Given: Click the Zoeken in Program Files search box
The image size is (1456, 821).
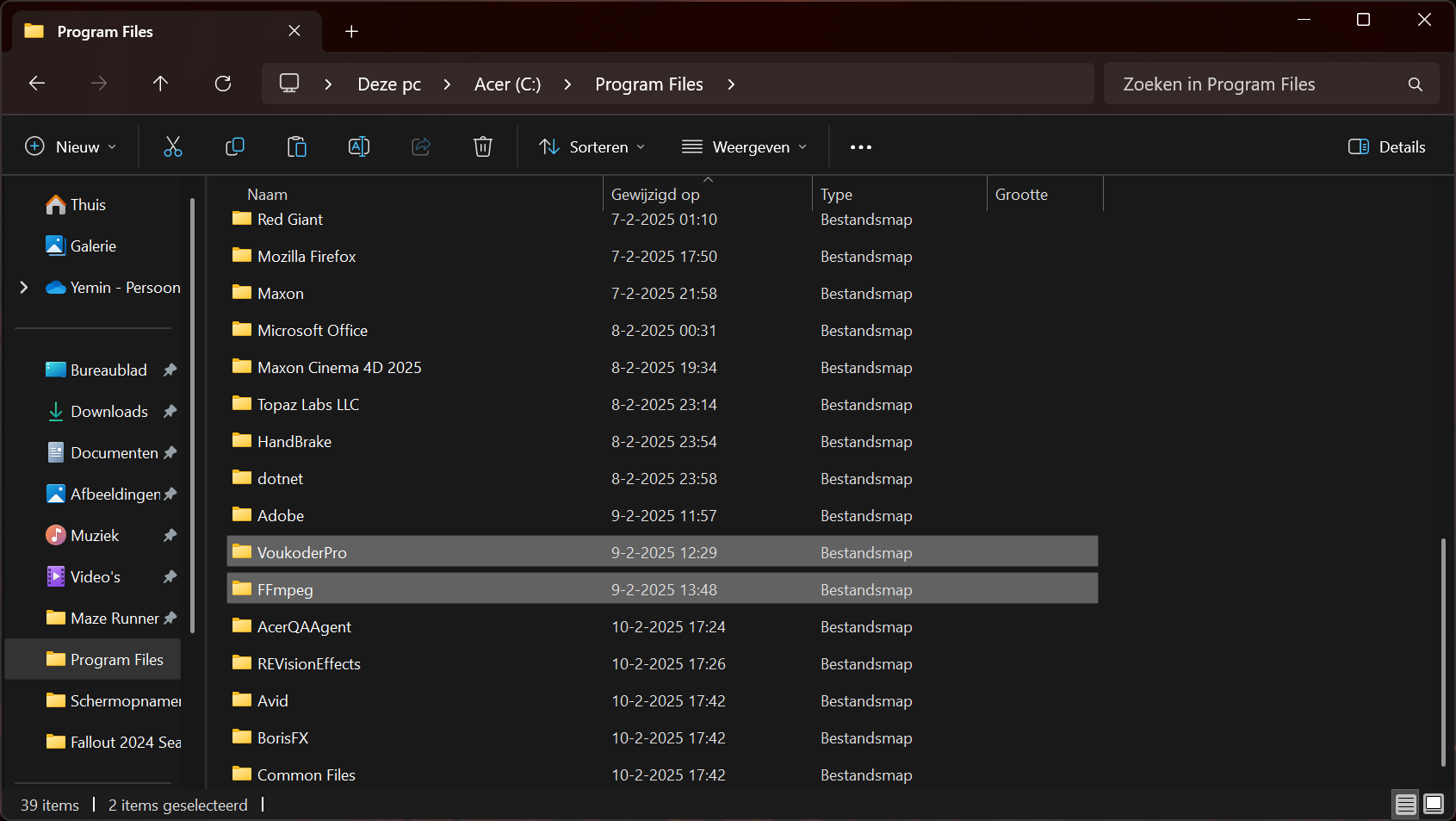Looking at the screenshot, I should (1257, 84).
